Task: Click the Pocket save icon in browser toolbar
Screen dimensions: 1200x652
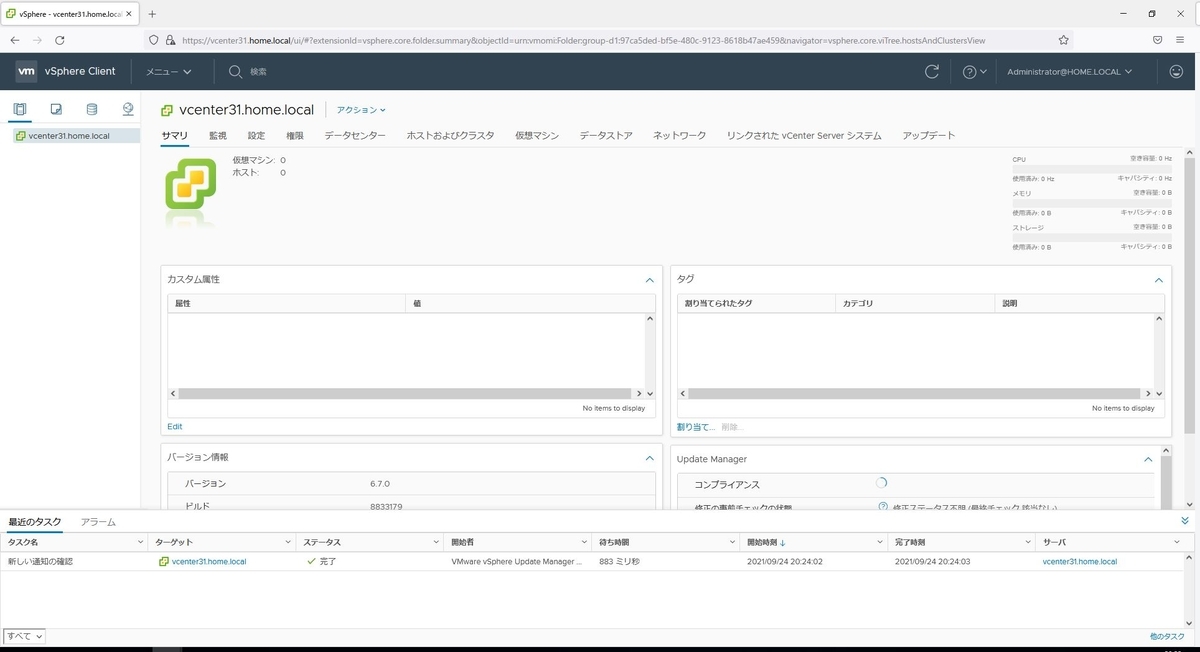Action: [1157, 40]
